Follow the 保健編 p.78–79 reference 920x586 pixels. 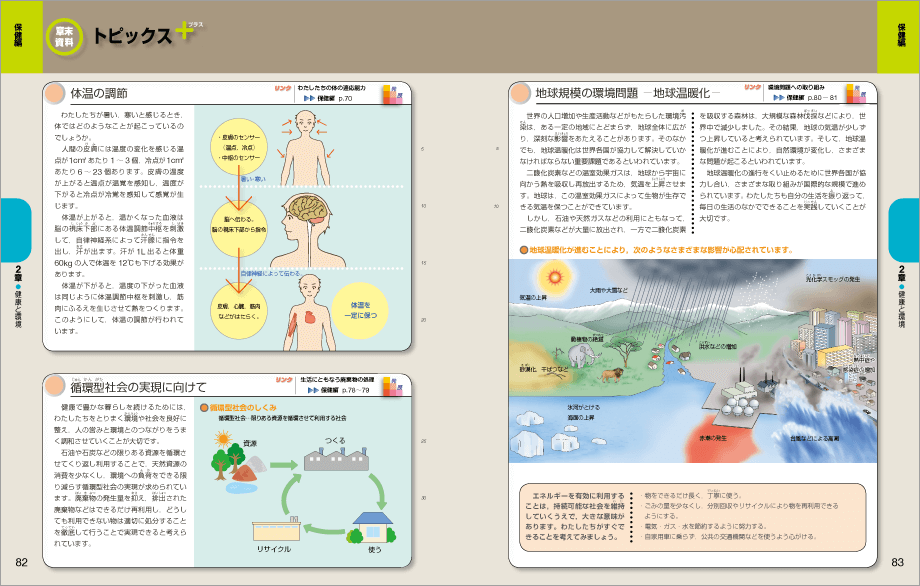coord(339,390)
